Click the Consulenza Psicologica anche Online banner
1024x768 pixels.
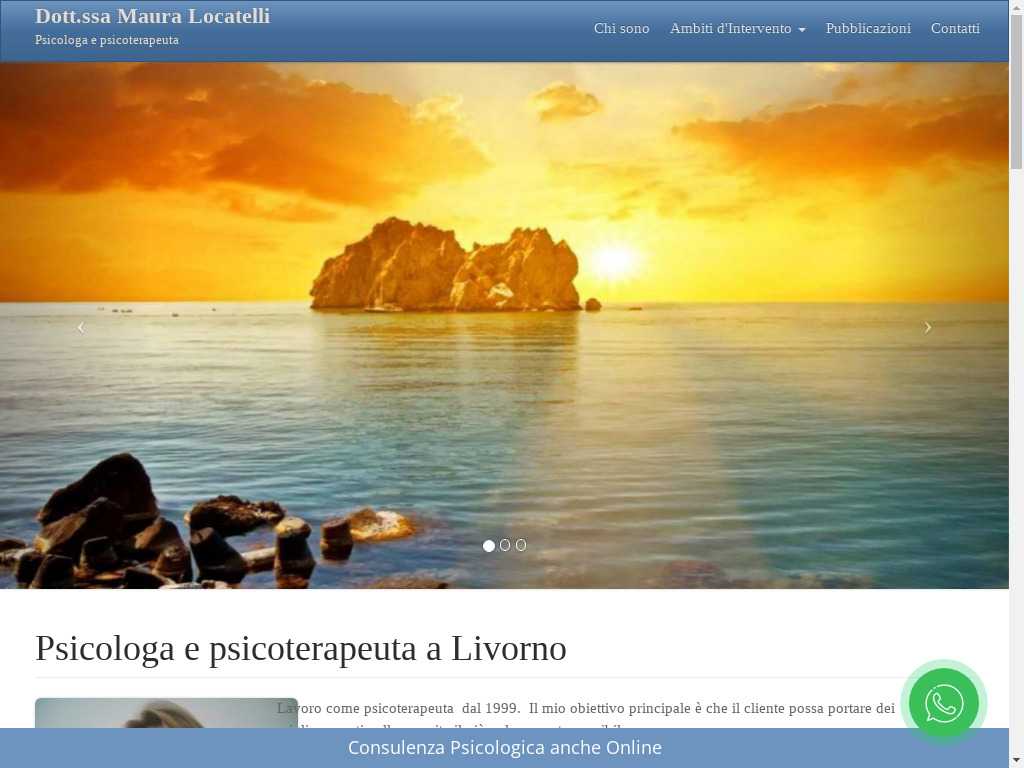pos(504,748)
